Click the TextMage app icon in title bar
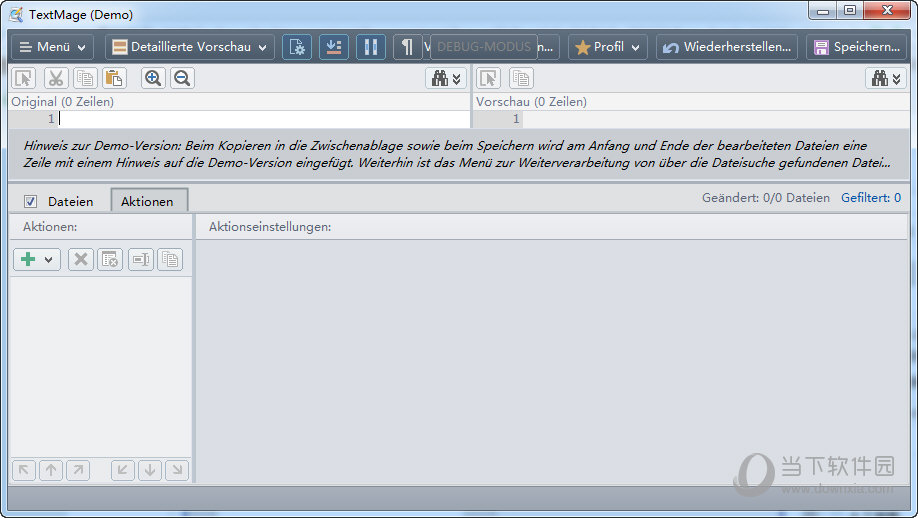Image resolution: width=918 pixels, height=518 pixels. click(x=16, y=15)
